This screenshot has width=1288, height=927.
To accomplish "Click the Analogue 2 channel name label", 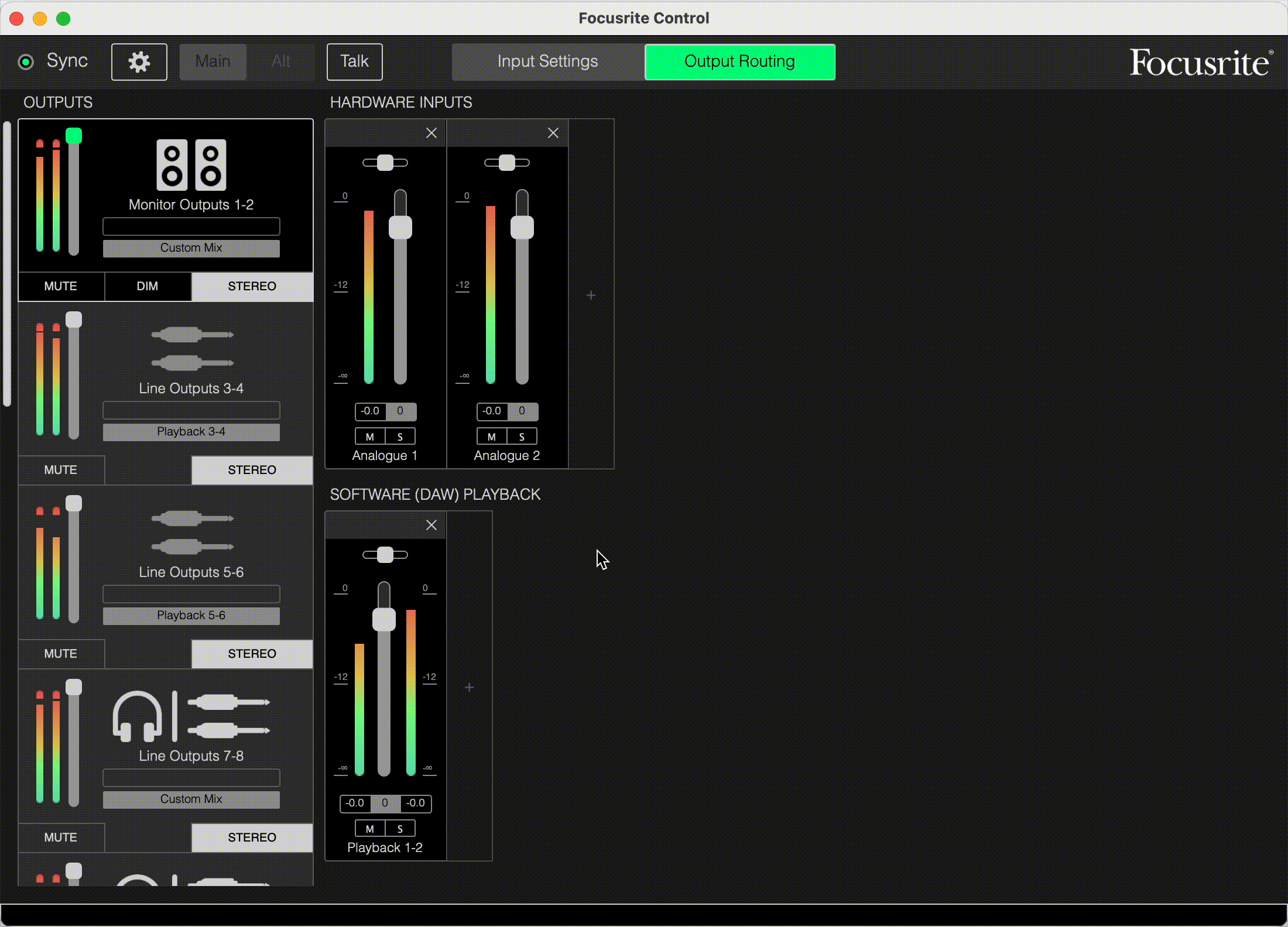I will [507, 456].
